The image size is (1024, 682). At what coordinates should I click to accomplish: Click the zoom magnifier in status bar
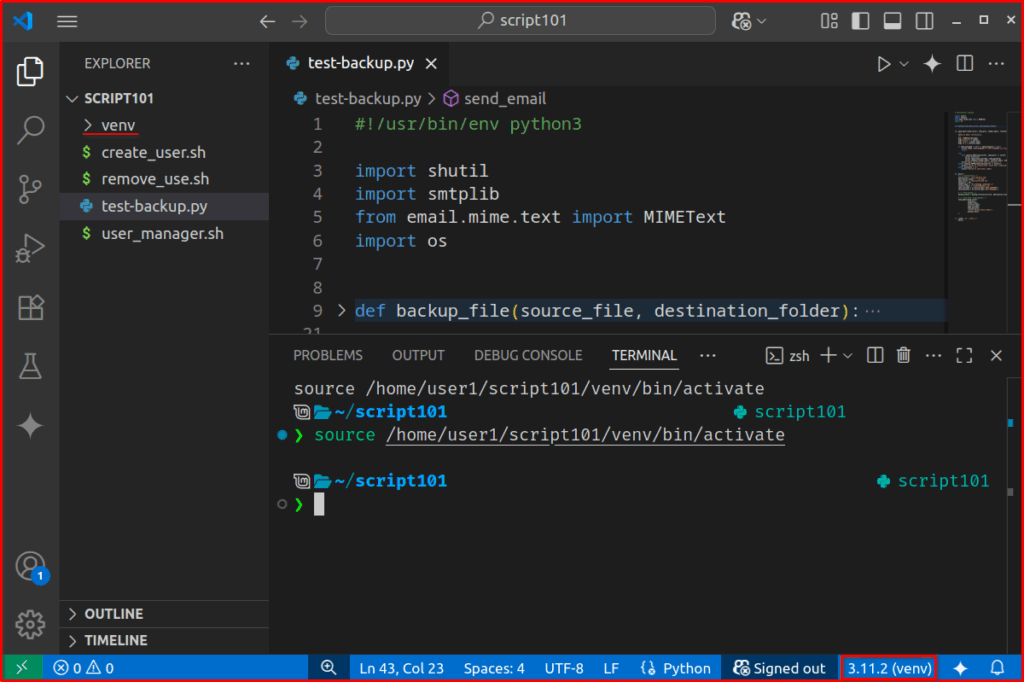(328, 668)
